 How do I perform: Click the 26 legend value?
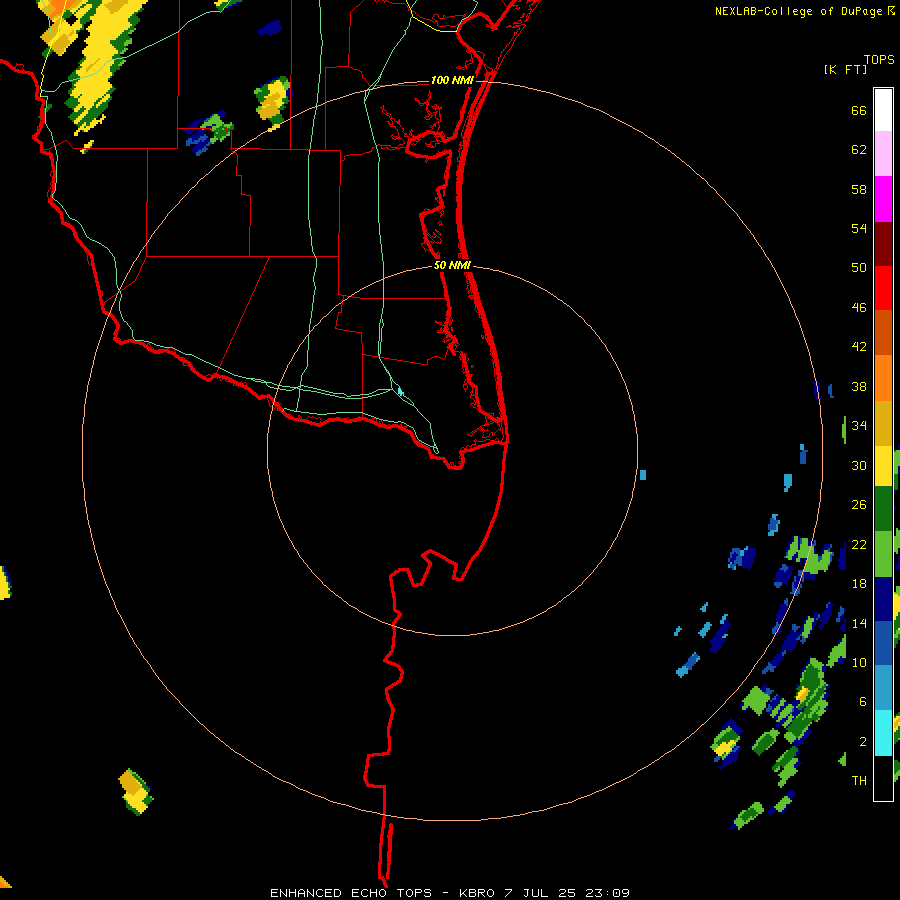859,505
